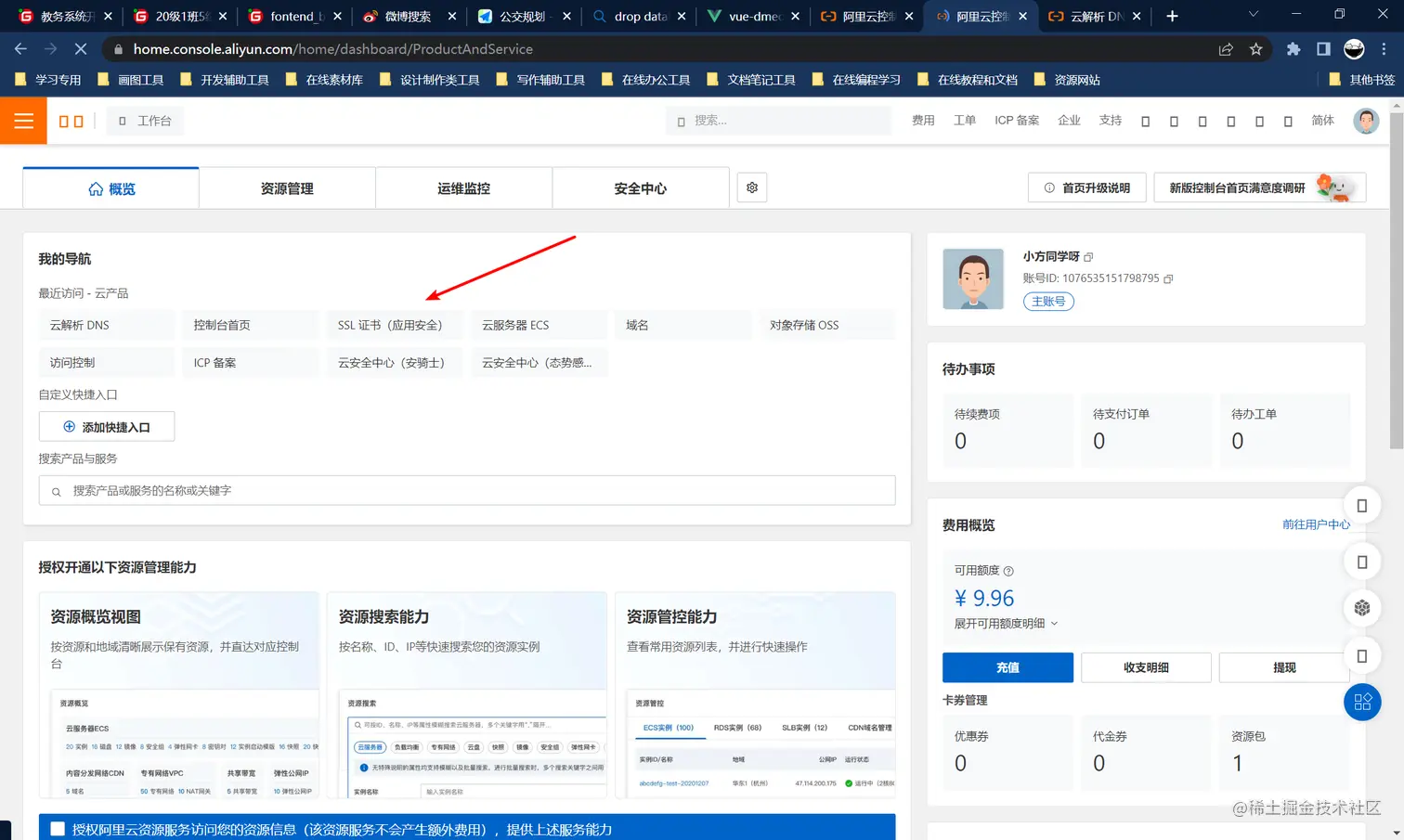Switch to the 安全中心 tab

tap(640, 188)
